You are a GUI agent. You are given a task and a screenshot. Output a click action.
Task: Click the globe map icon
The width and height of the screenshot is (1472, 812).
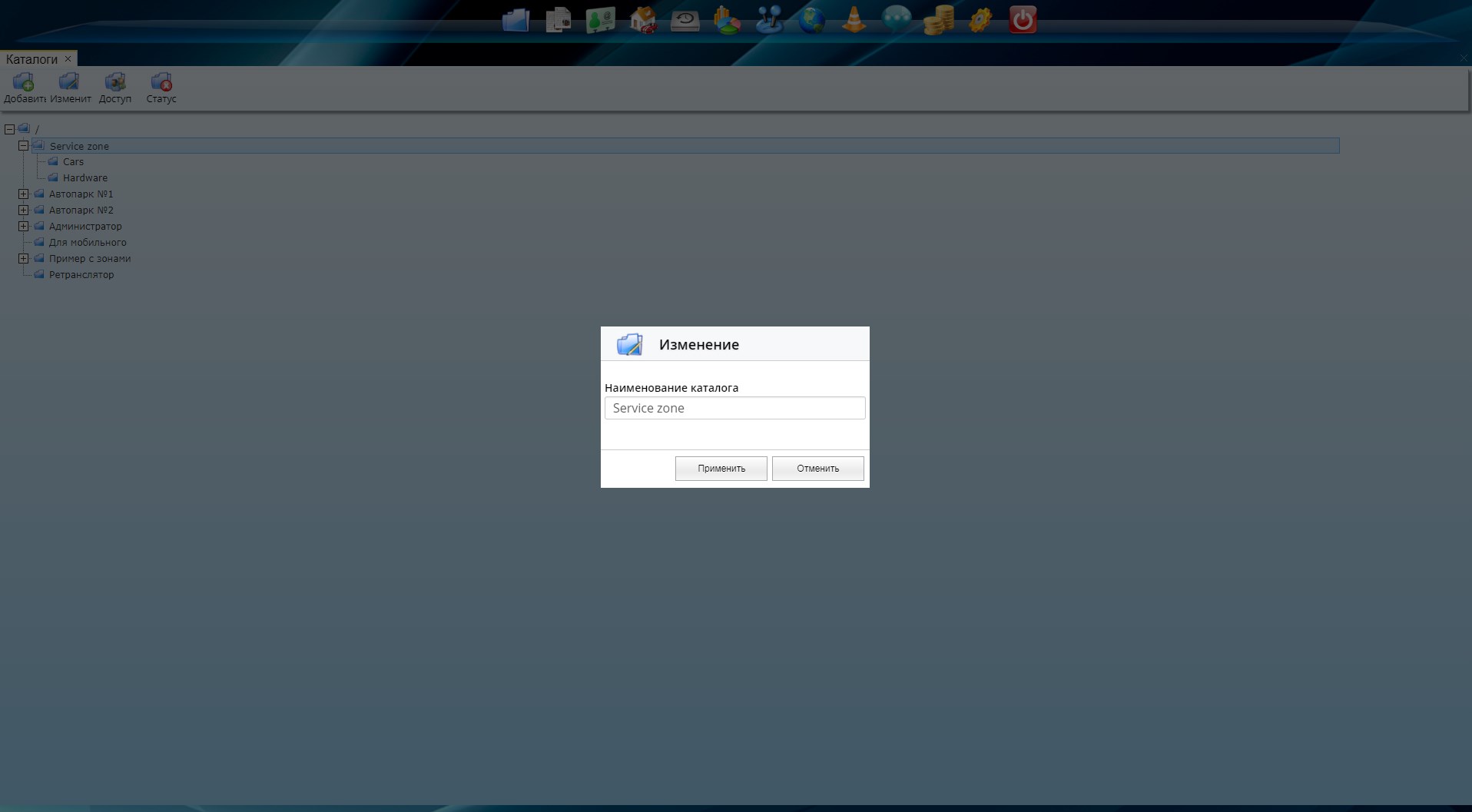(x=811, y=20)
